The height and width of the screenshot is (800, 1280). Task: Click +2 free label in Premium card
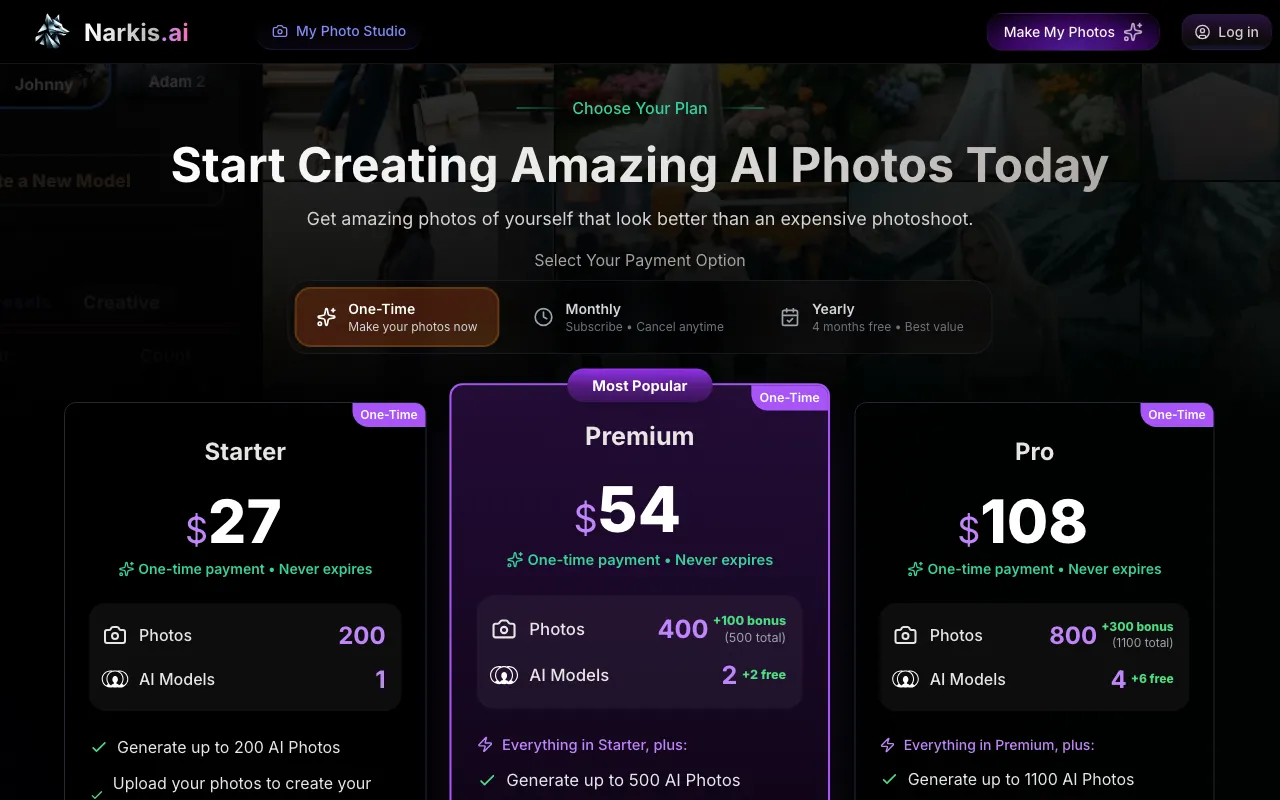pos(764,675)
